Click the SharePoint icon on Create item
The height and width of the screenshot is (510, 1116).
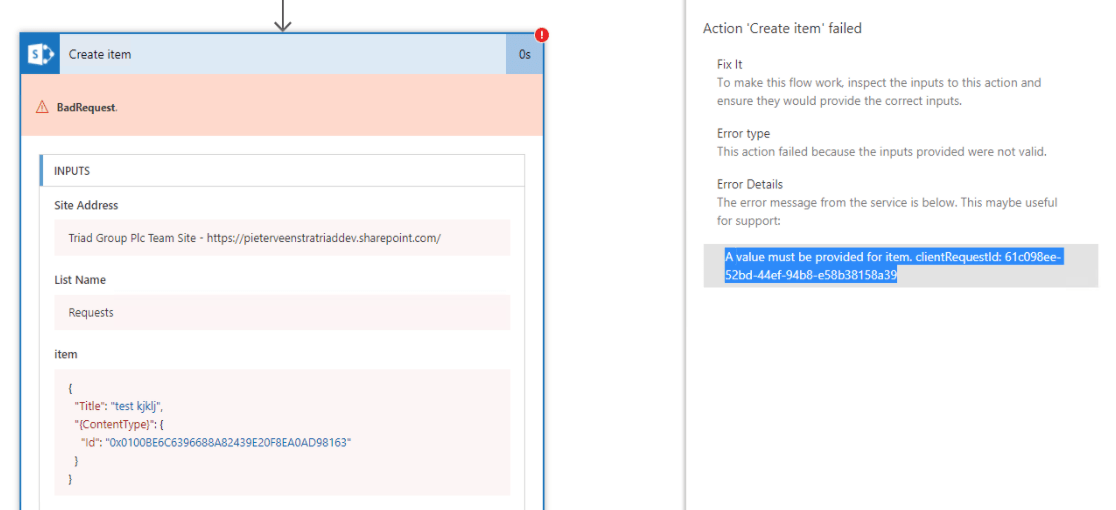tap(41, 54)
